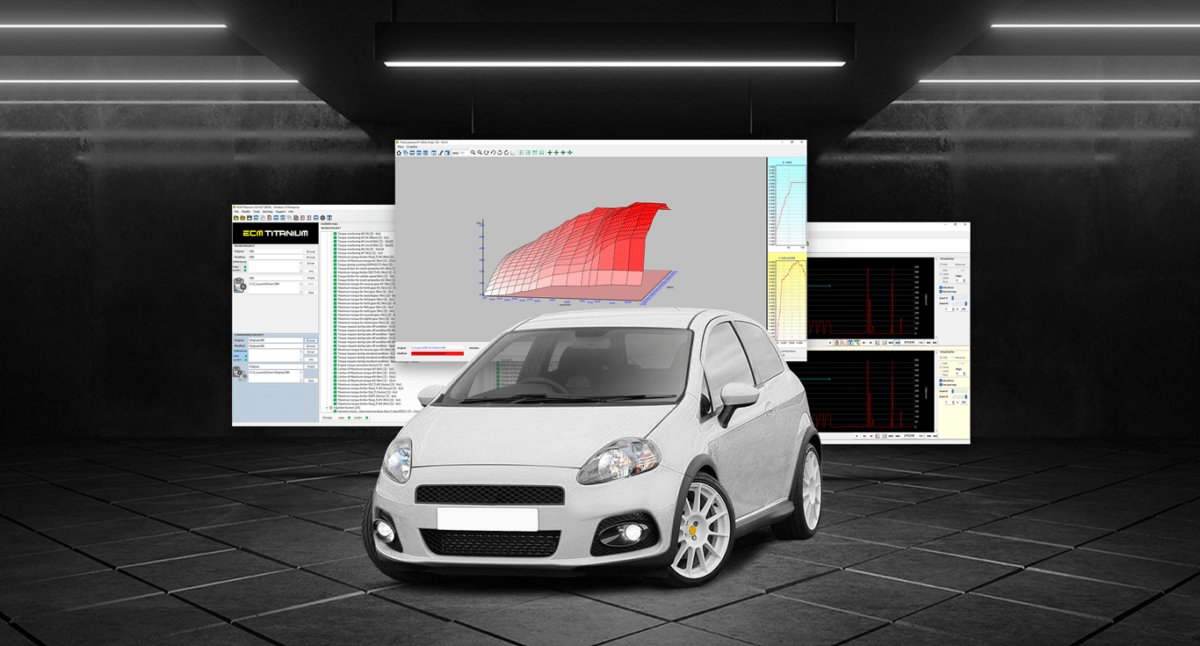Select the Zoom In magnifier tool

click(473, 152)
